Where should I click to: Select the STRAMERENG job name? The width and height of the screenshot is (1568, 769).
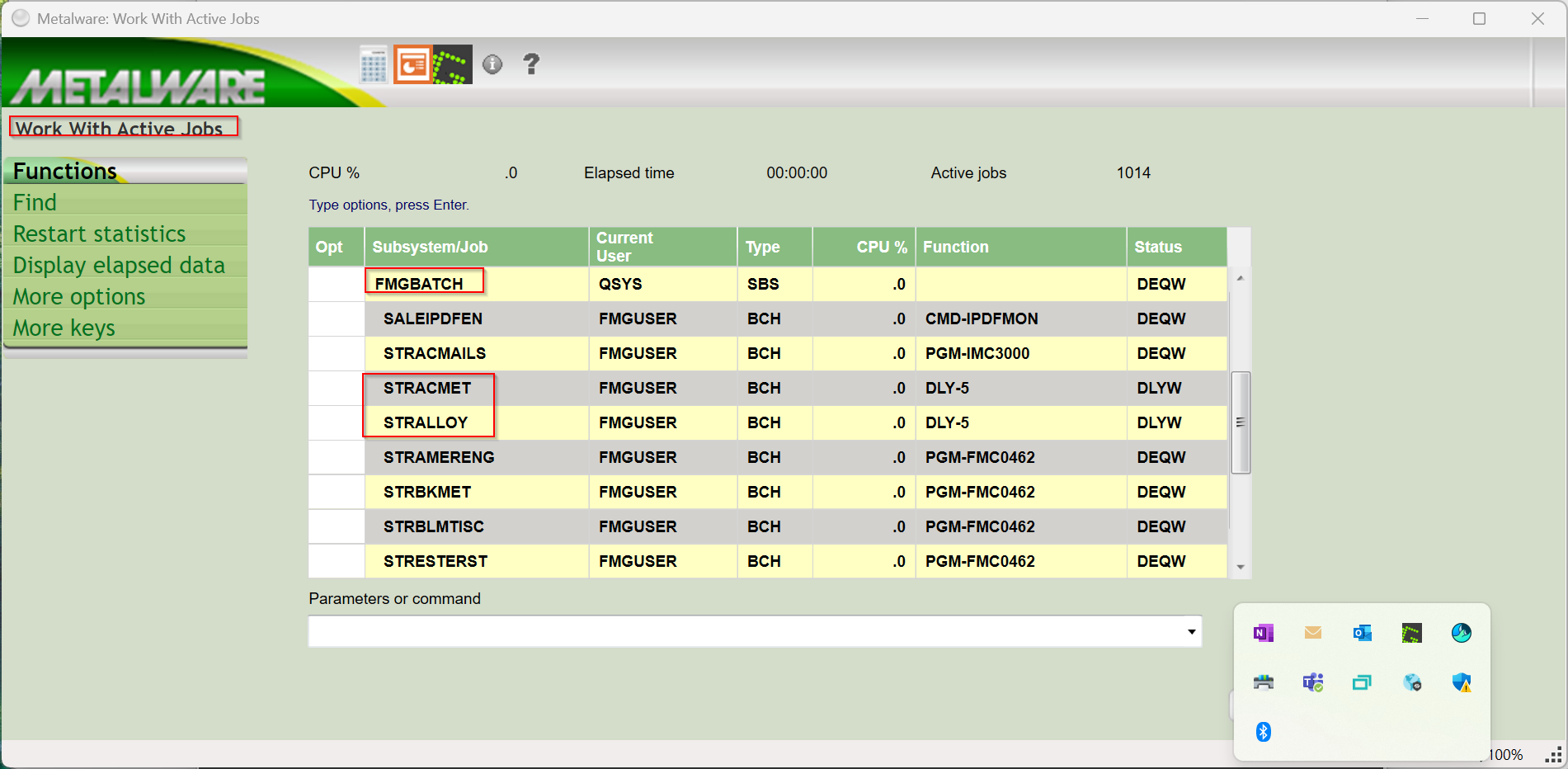click(x=439, y=457)
